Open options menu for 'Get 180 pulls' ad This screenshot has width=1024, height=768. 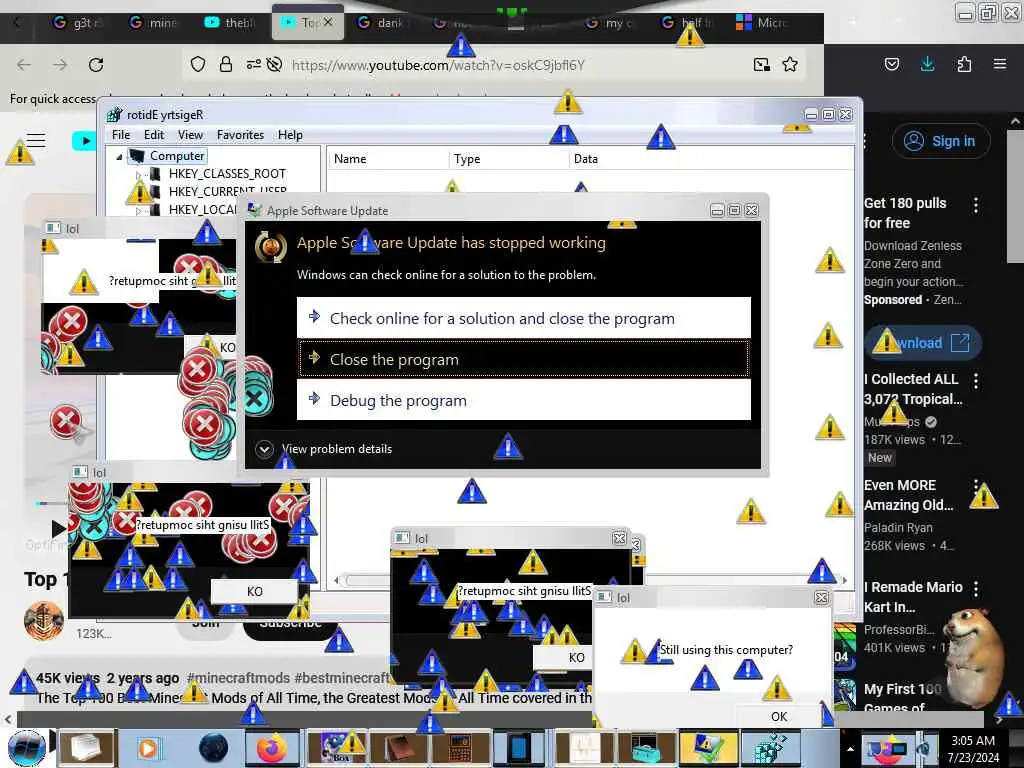point(976,205)
